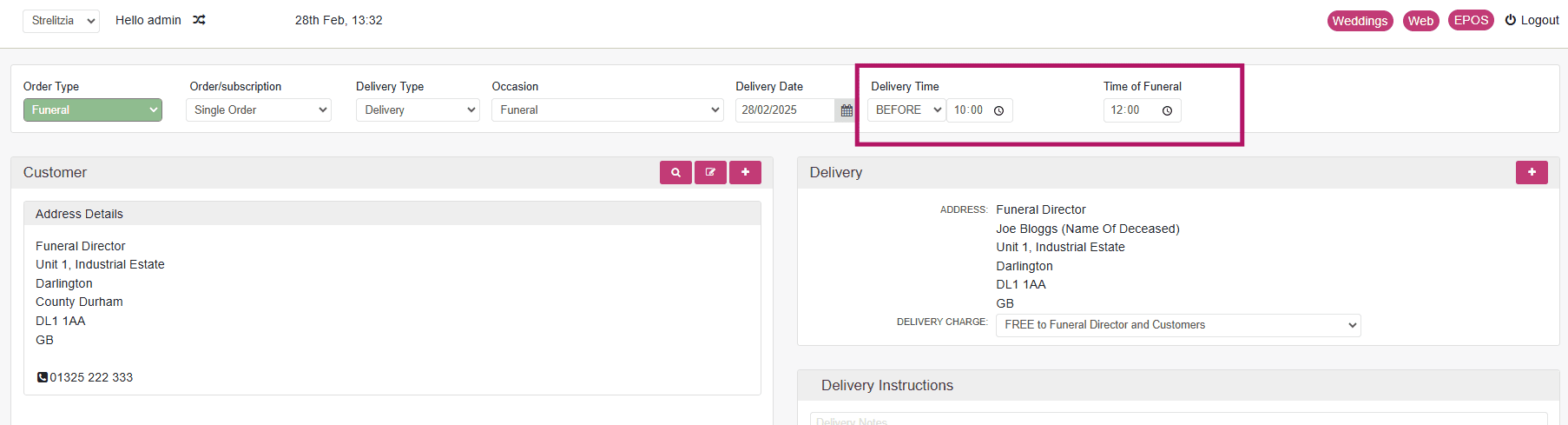
Task: Switch to the Weddings section
Action: [x=1360, y=21]
